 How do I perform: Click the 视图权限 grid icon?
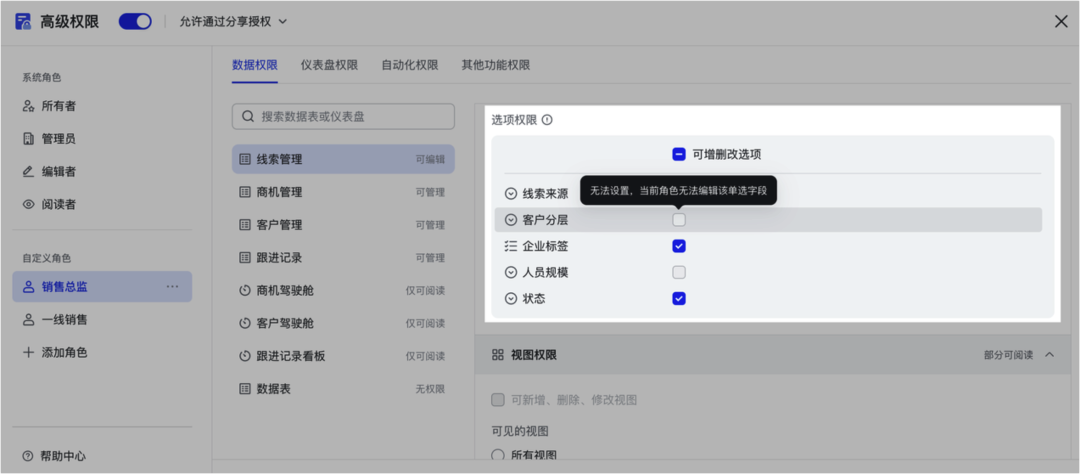coord(497,355)
